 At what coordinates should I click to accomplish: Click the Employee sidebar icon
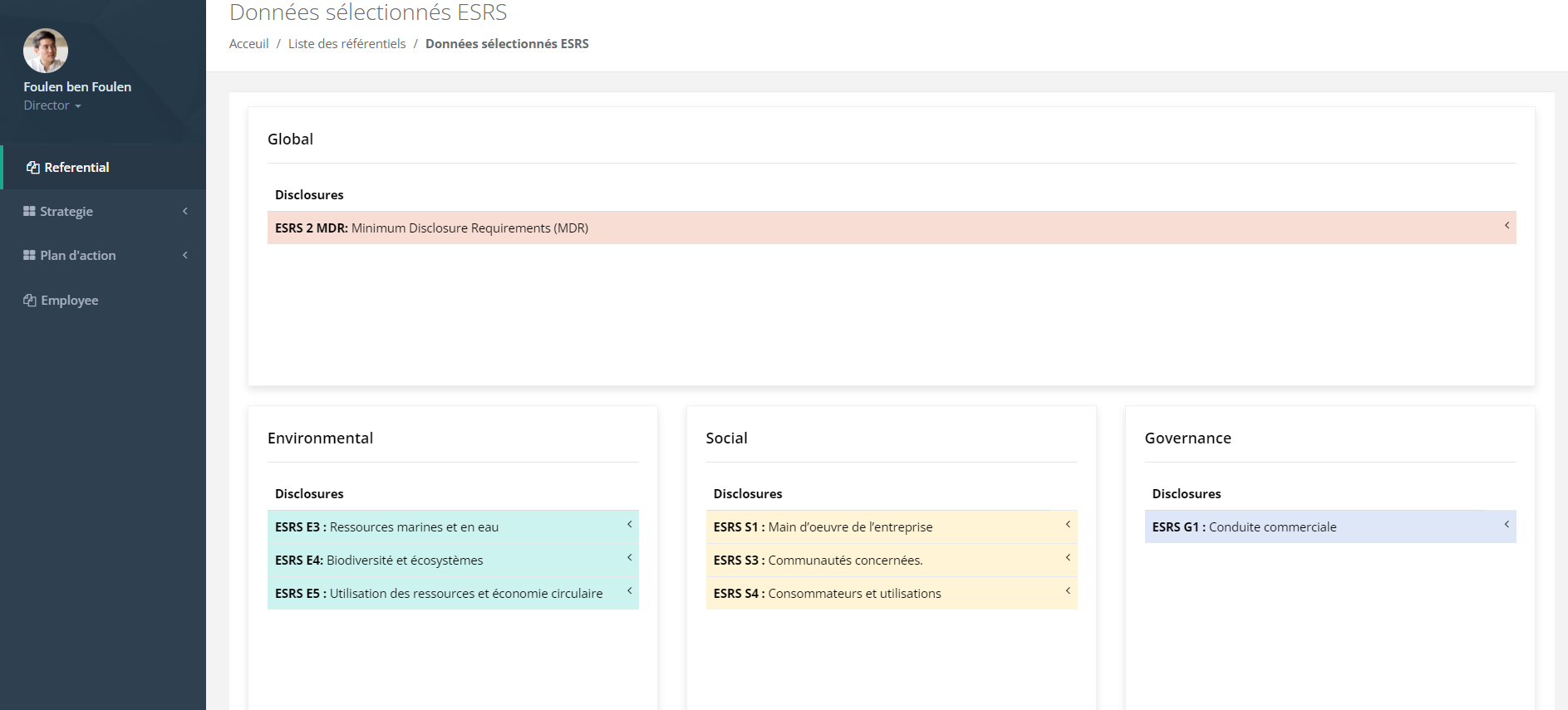pos(30,301)
